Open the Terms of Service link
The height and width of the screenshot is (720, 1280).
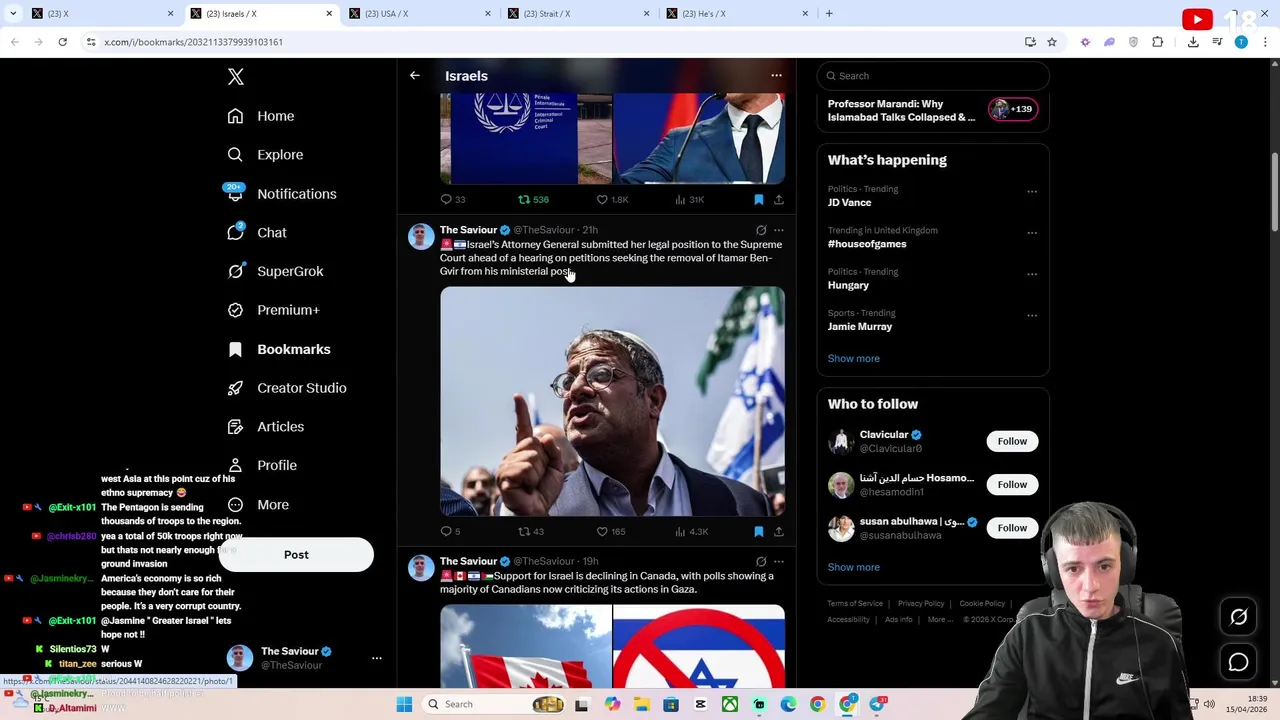855,604
